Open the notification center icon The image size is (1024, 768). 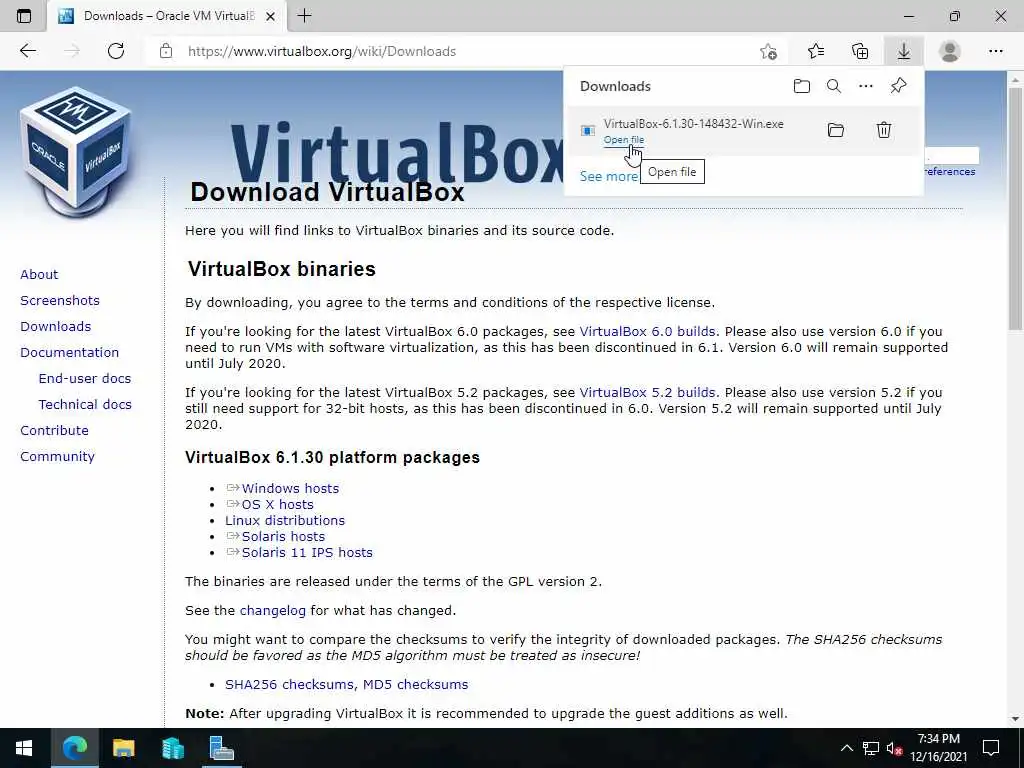point(991,748)
